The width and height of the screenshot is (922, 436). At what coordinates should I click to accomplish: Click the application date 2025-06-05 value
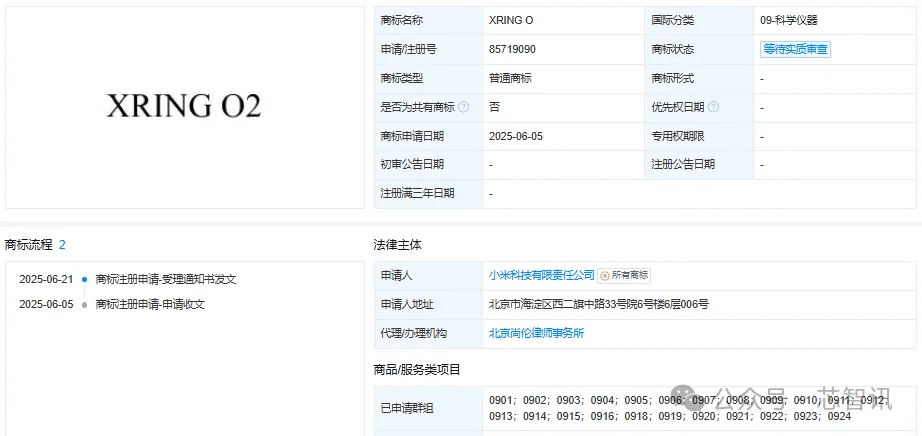[516, 137]
